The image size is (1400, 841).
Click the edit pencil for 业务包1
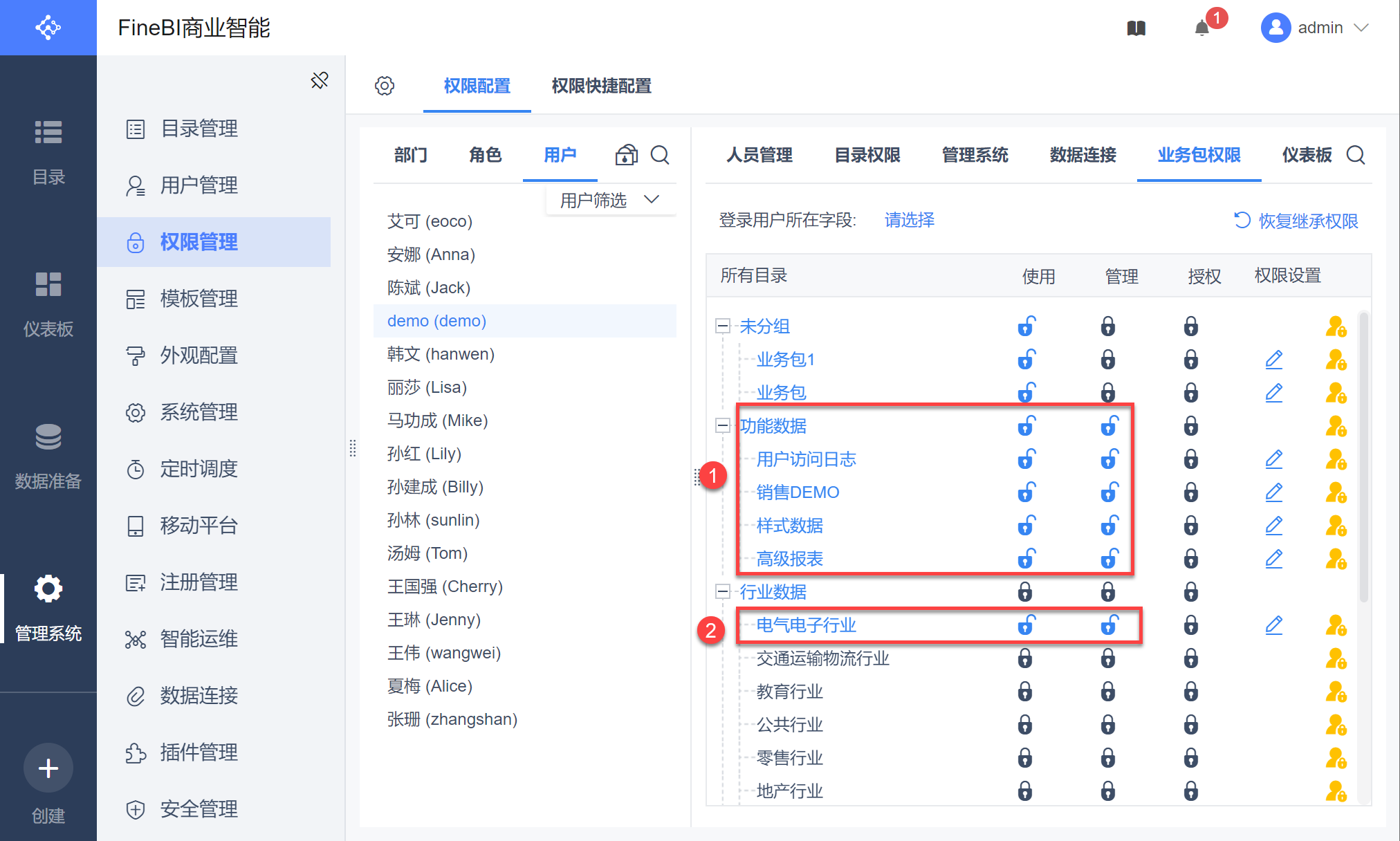pyautogui.click(x=1273, y=360)
